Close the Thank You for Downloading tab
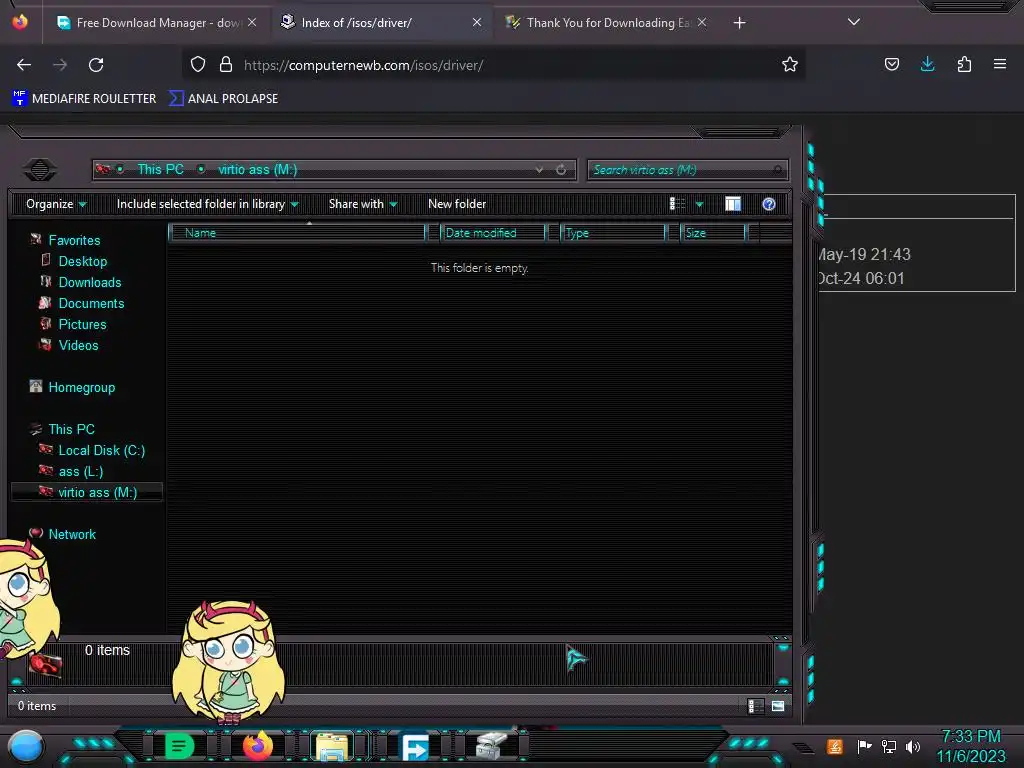 [702, 22]
